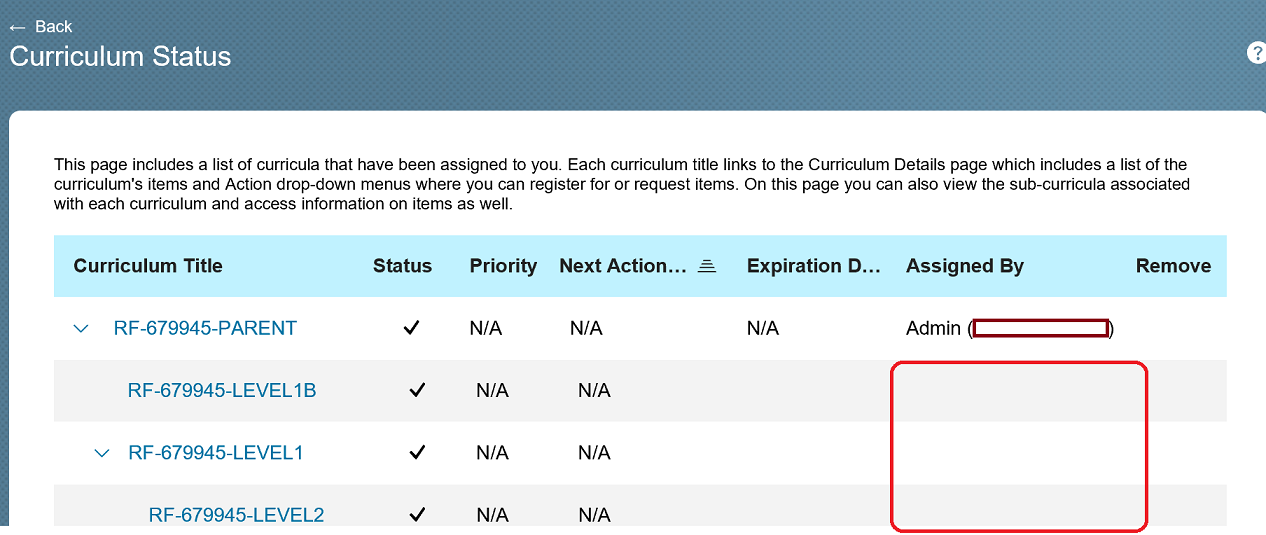Collapse the RF-679945-LEVEL1 sub-curriculum
Image resolution: width=1266 pixels, height=535 pixels.
click(102, 453)
